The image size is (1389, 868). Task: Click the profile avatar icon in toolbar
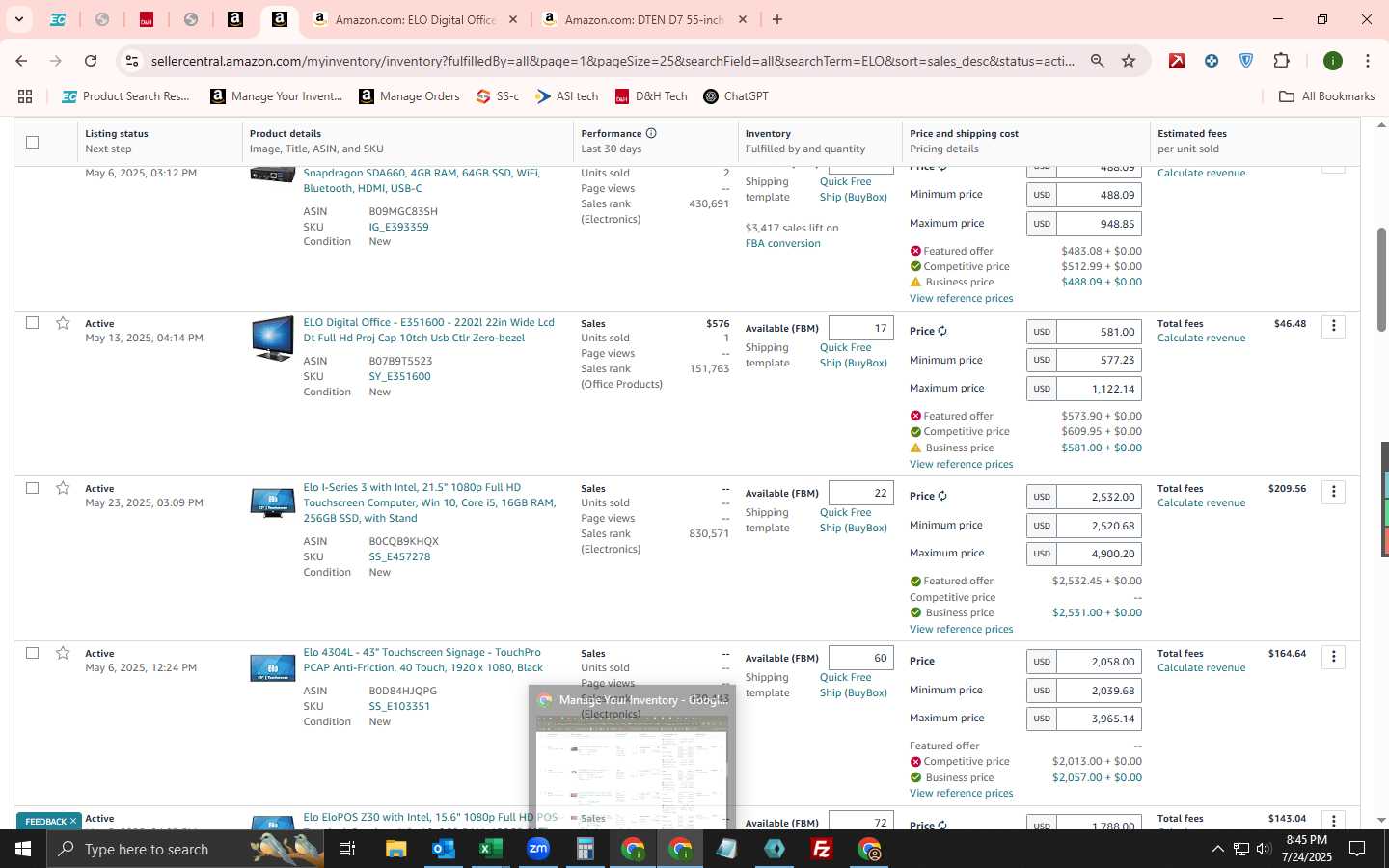click(1333, 61)
